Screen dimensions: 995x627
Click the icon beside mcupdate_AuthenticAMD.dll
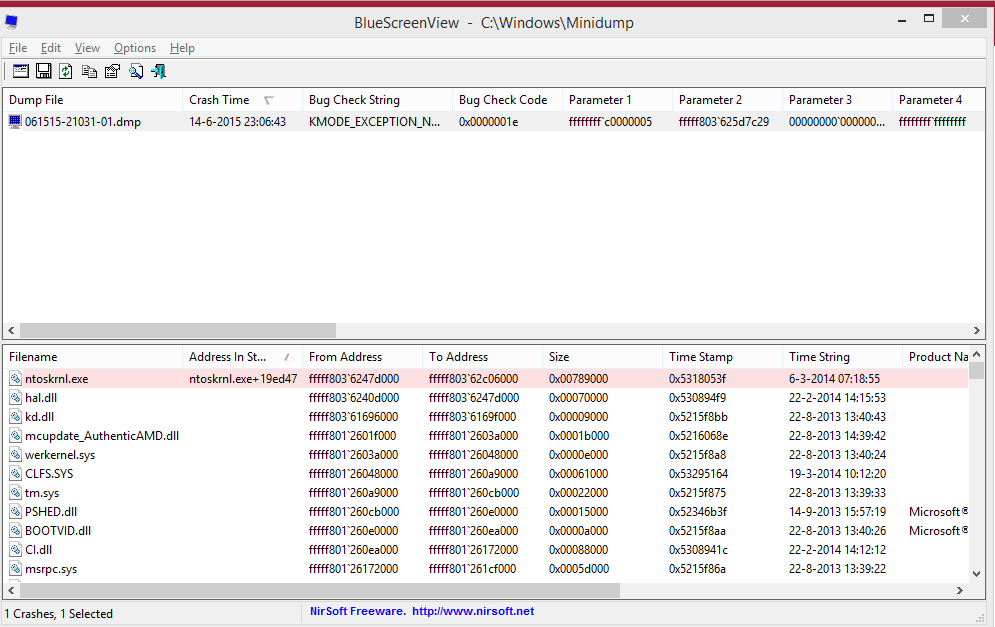coord(15,436)
